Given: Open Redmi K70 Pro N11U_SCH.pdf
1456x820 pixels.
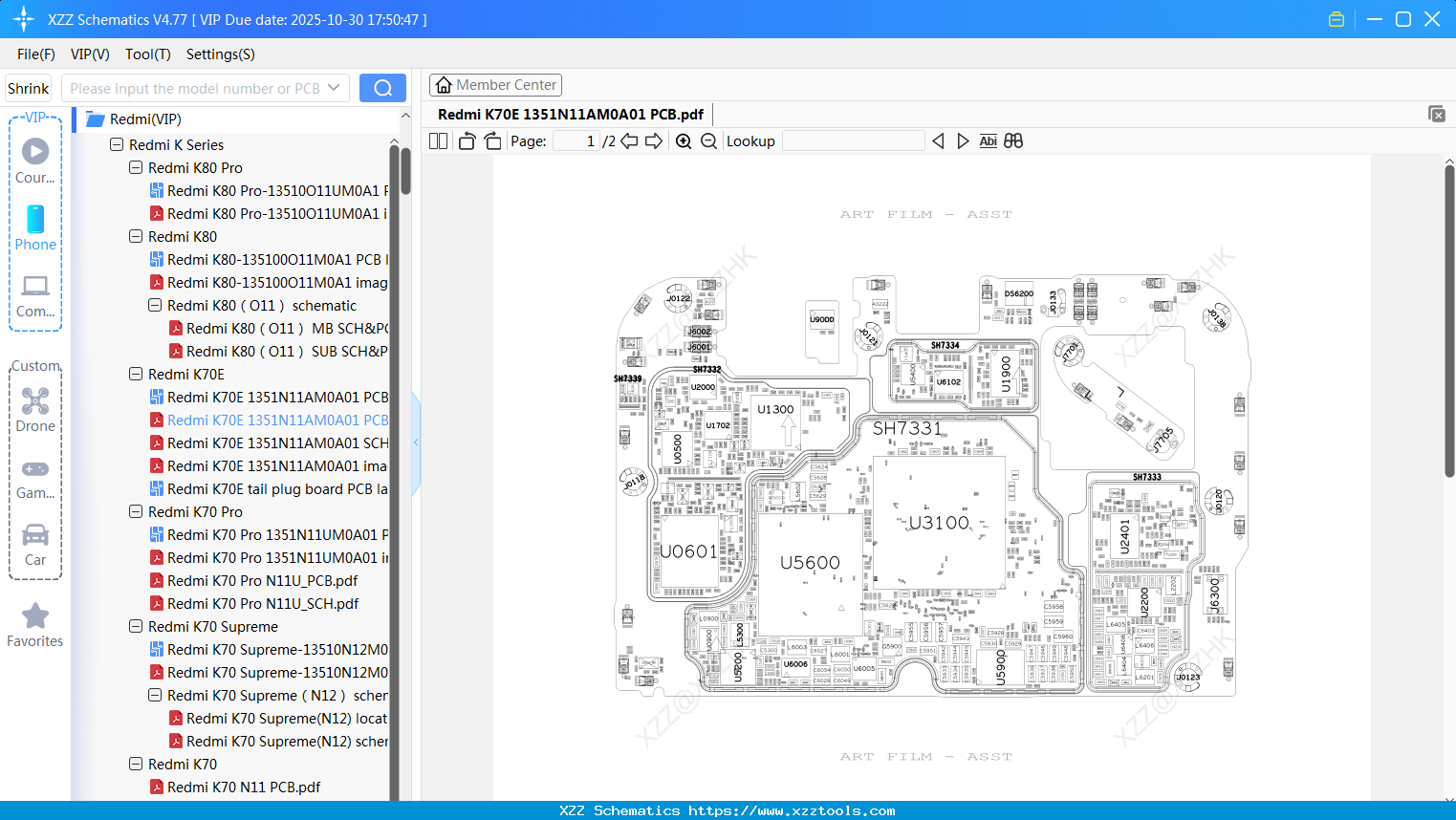Looking at the screenshot, I should click(x=255, y=603).
